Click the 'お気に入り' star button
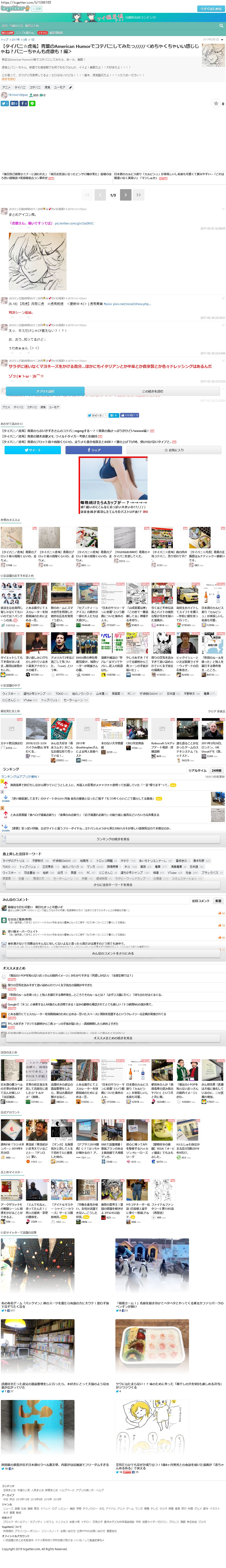Screen dimensions: 226x1568 tap(174, 450)
